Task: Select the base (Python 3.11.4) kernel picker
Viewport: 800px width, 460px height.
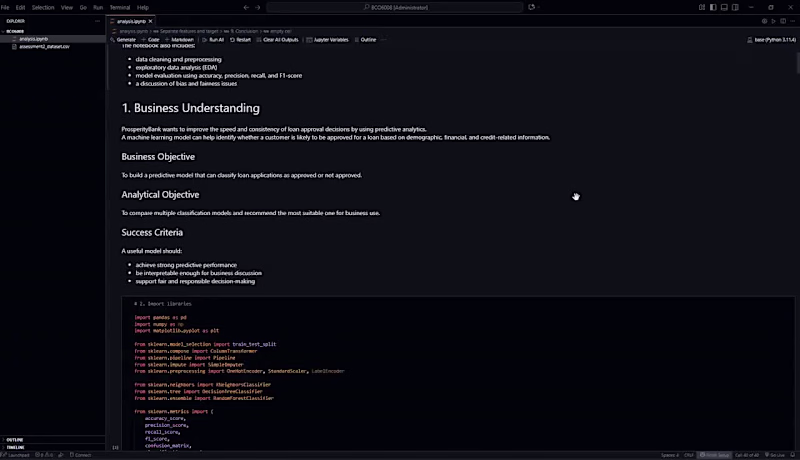Action: point(771,40)
